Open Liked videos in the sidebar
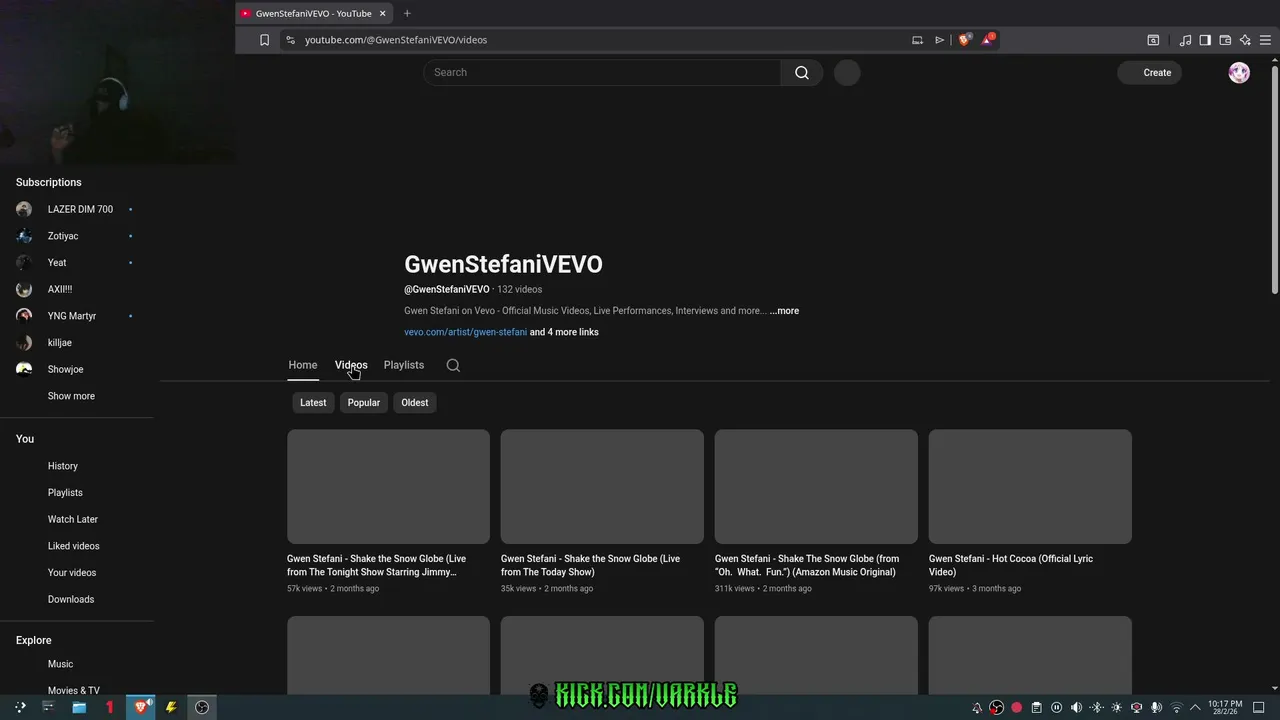 74,546
